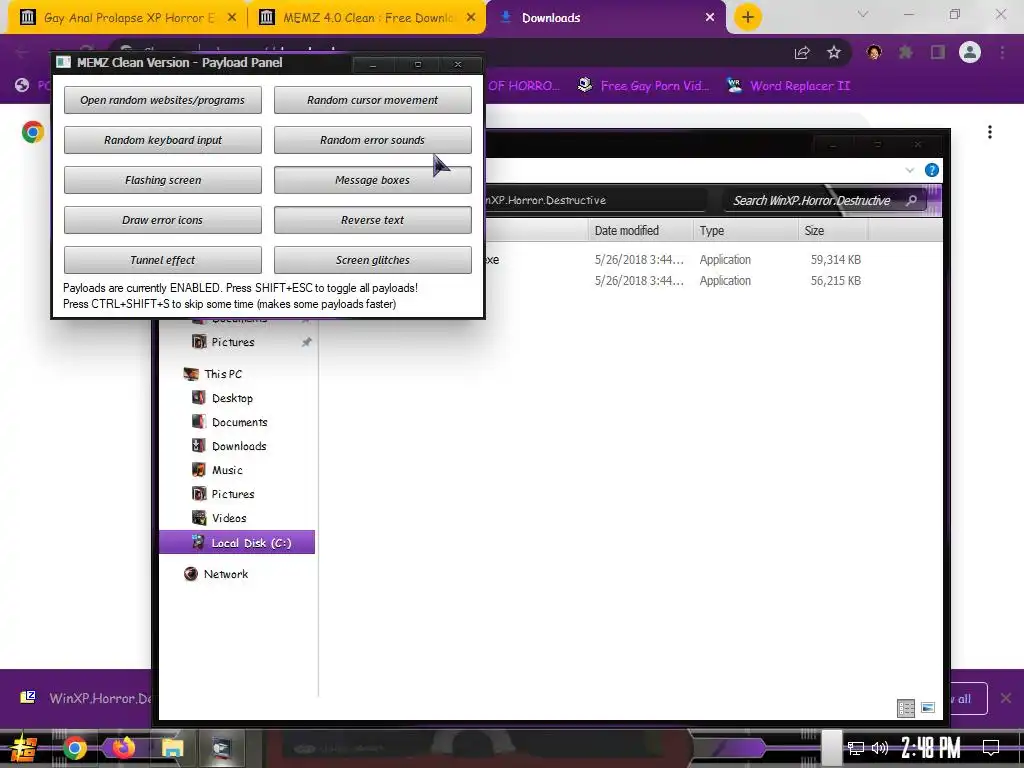Switch to MEMZ 4.0 Clean tab
Image resolution: width=1024 pixels, height=768 pixels.
(x=367, y=18)
